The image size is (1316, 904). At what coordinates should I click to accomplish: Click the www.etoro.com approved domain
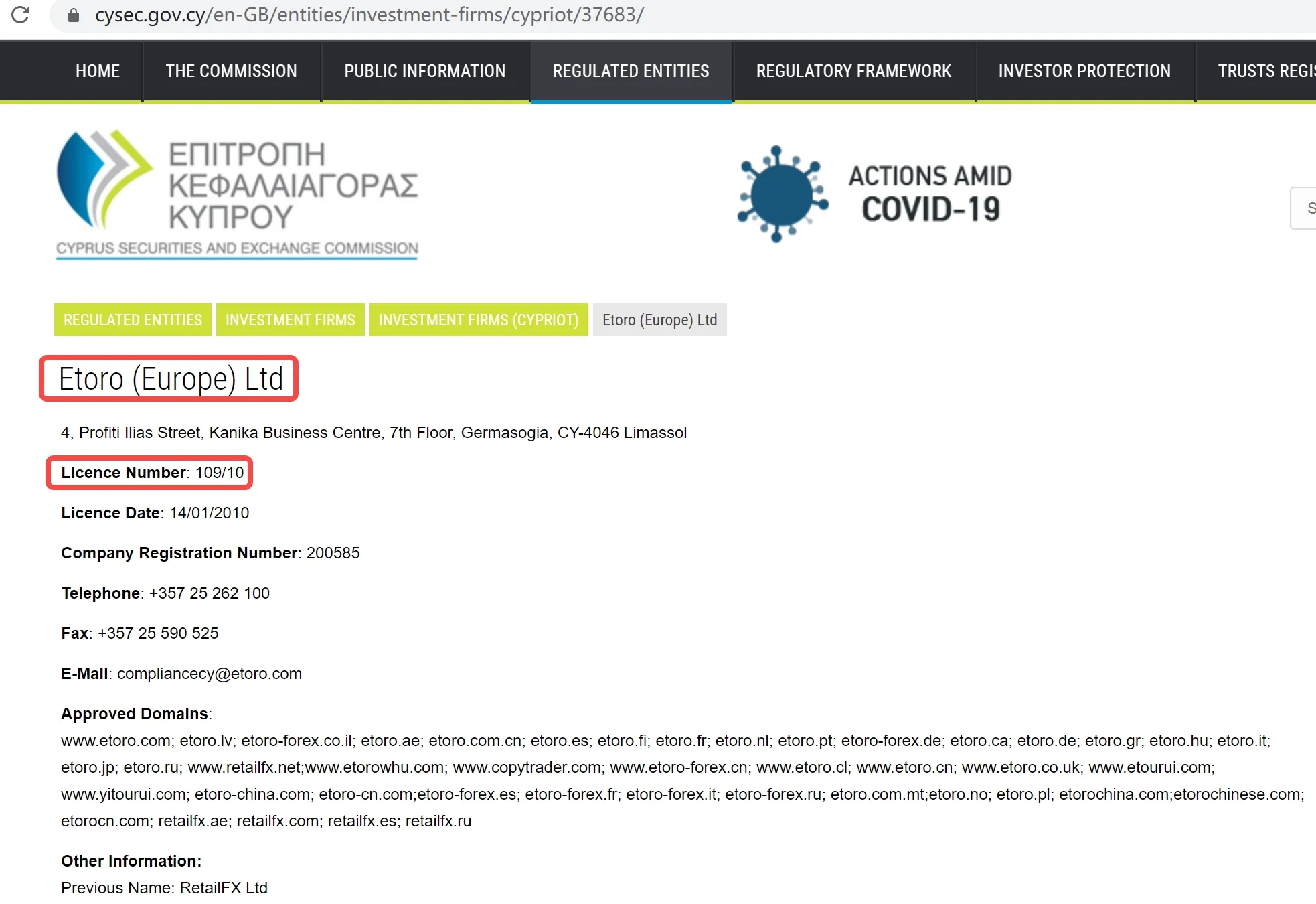click(x=116, y=741)
